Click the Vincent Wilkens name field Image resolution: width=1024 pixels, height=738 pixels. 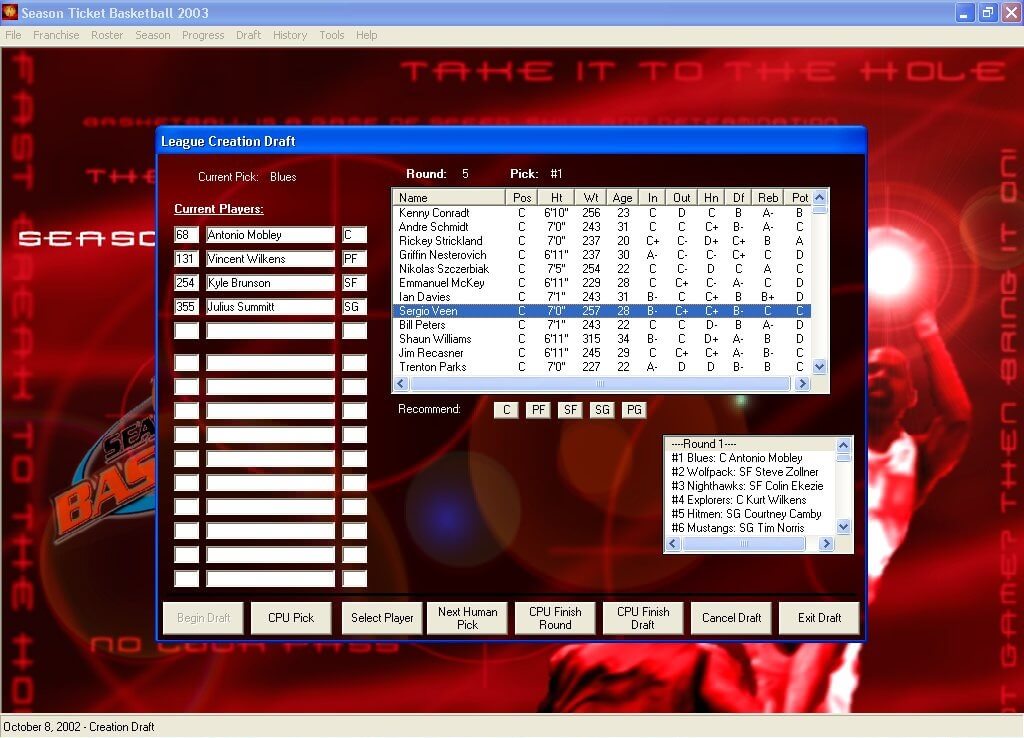pos(270,259)
